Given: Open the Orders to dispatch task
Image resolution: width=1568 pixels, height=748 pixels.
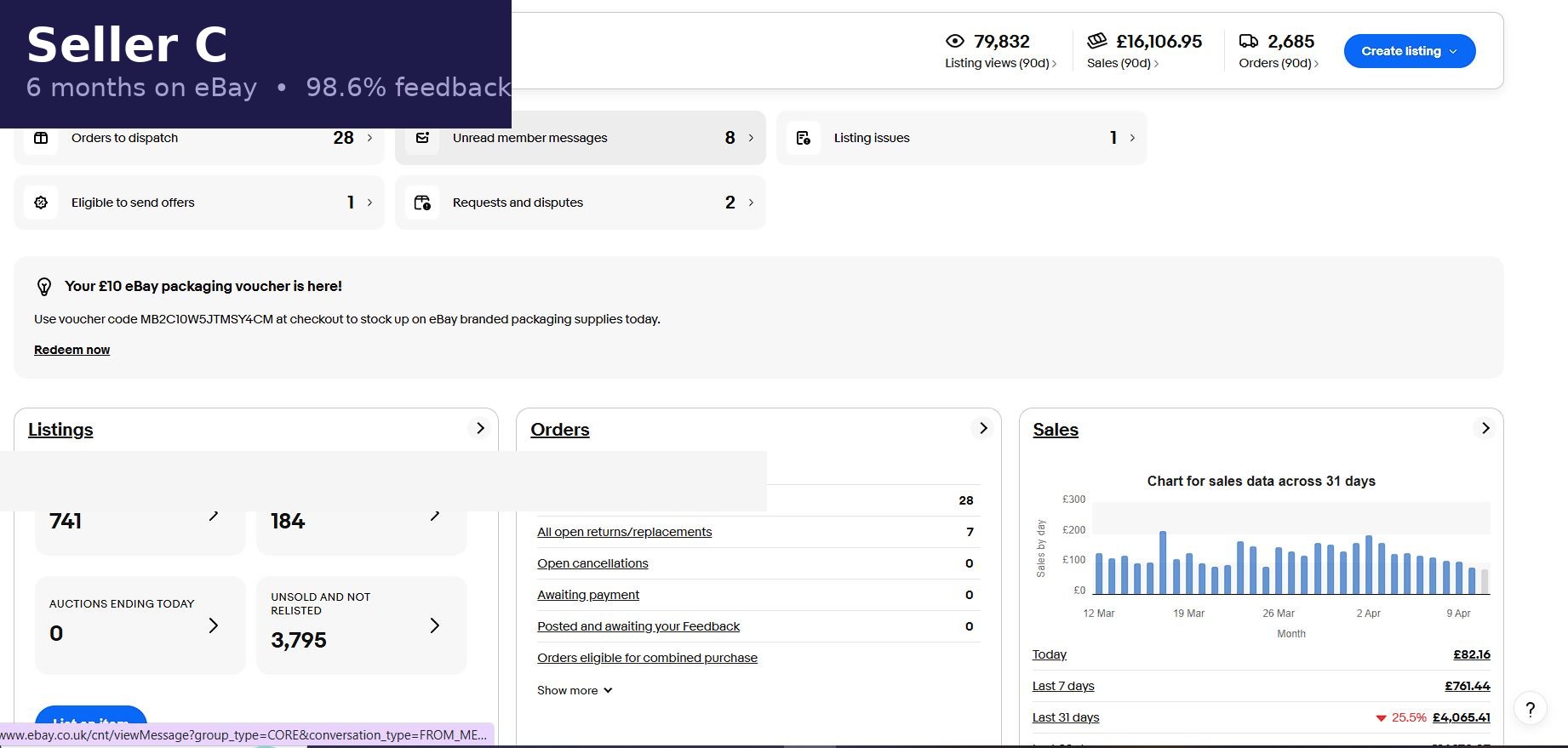Looking at the screenshot, I should [x=199, y=138].
